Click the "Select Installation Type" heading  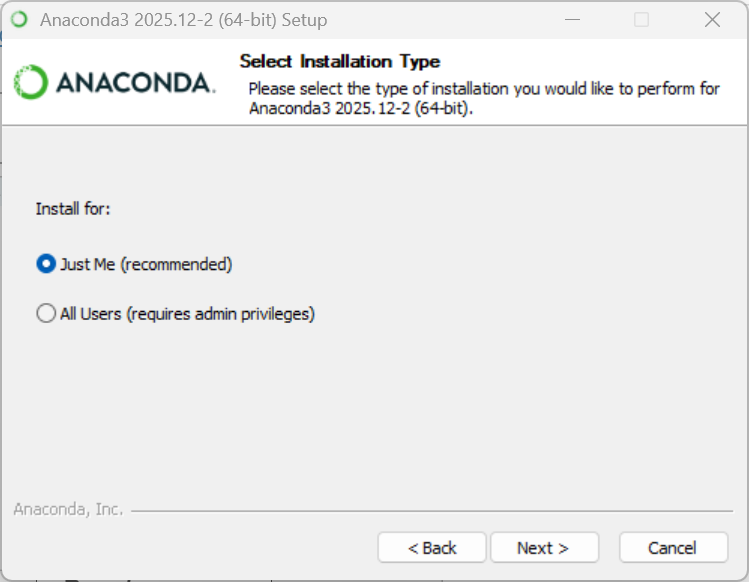pyautogui.click(x=340, y=62)
